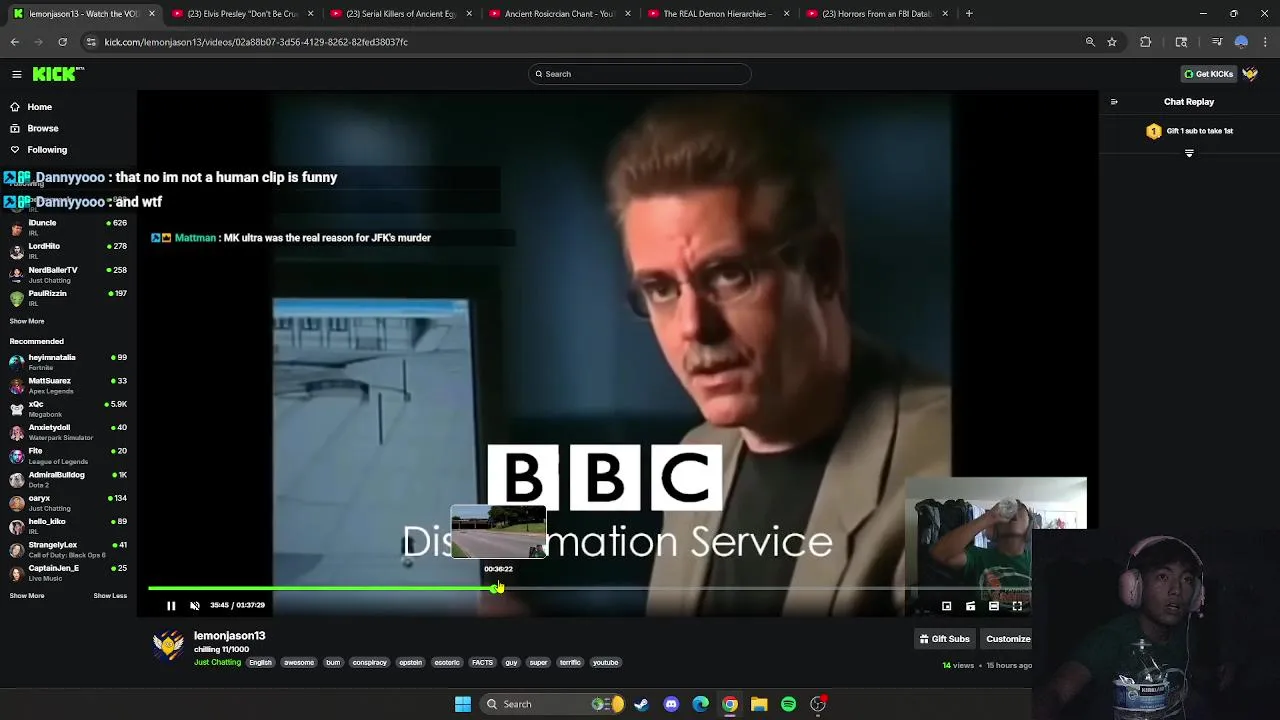This screenshot has height=720, width=1280.
Task: Click StrangelyLex channel avatar
Action: (16, 549)
